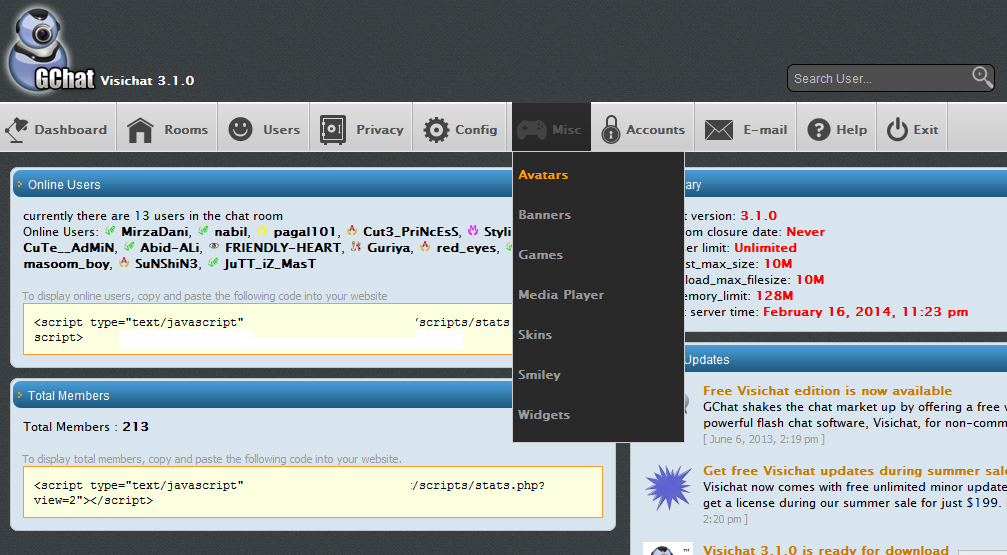Image resolution: width=1007 pixels, height=555 pixels.
Task: Click icon next to Abid-ALi
Action: point(129,247)
